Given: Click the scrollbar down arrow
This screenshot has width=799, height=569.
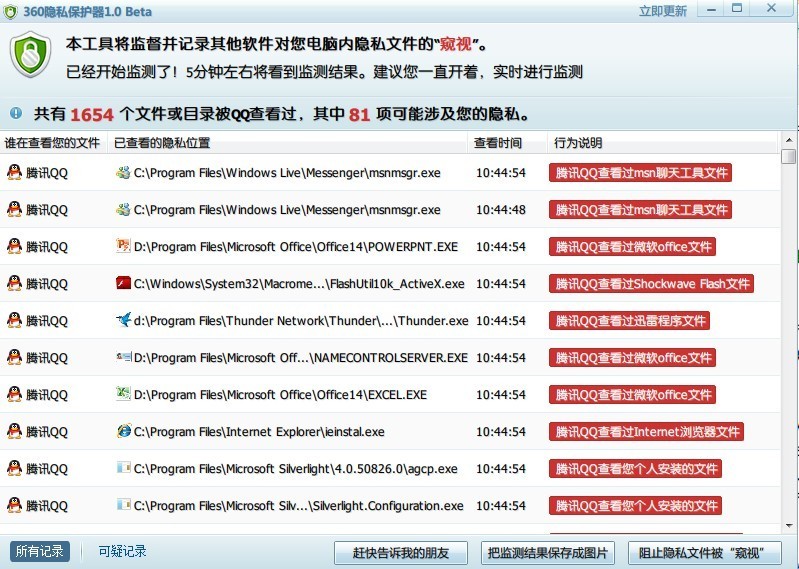Looking at the screenshot, I should point(789,526).
